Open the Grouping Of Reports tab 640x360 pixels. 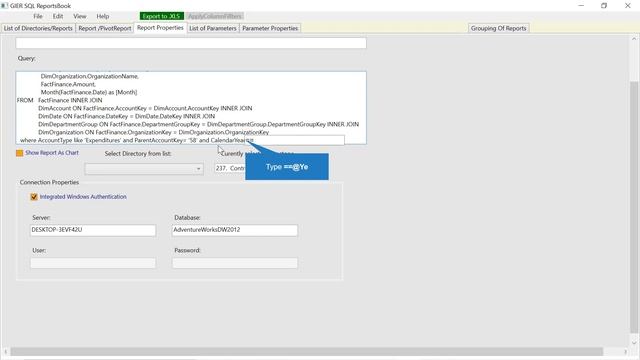click(498, 28)
